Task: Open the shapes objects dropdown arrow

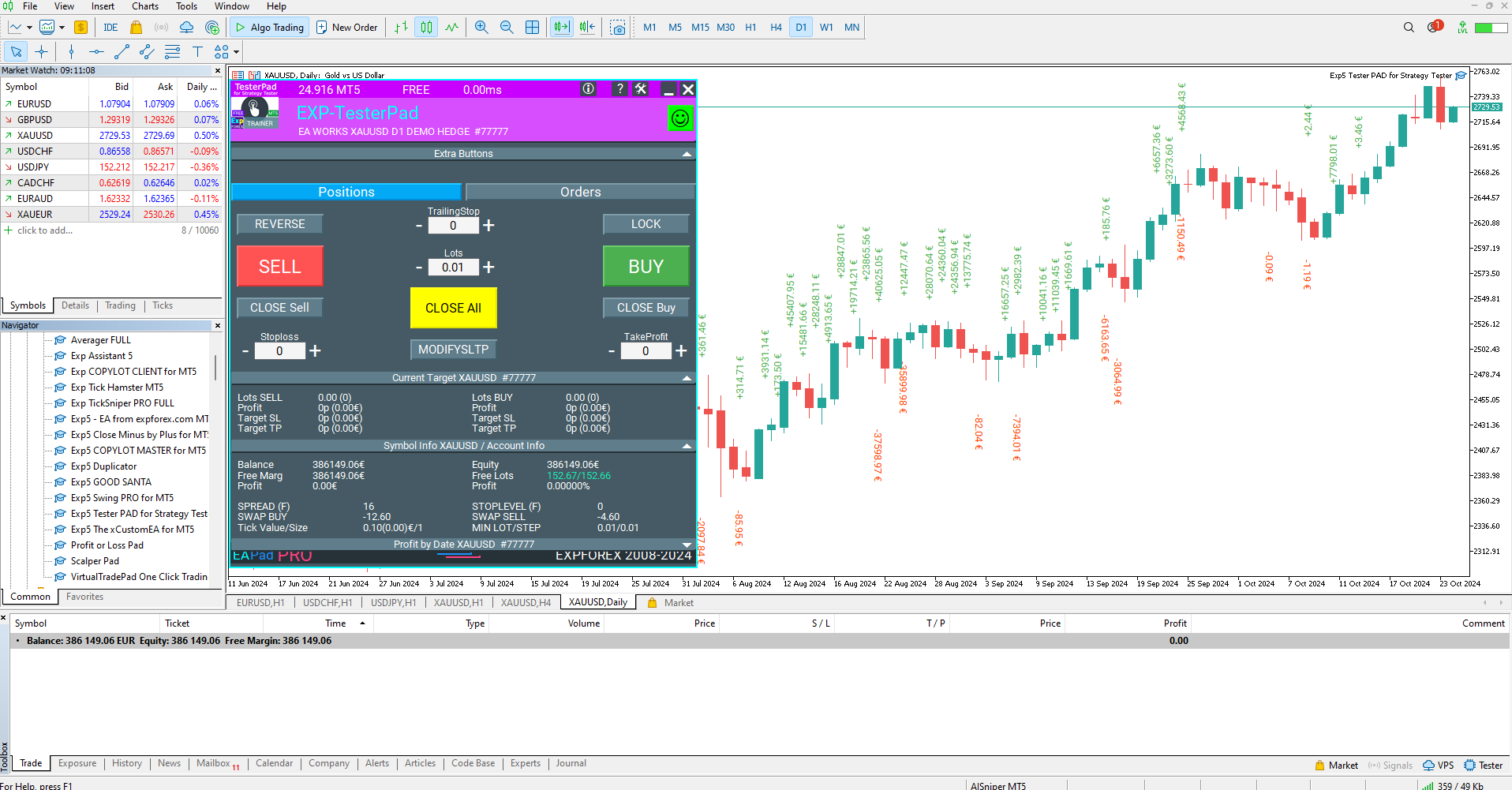Action: 236,53
